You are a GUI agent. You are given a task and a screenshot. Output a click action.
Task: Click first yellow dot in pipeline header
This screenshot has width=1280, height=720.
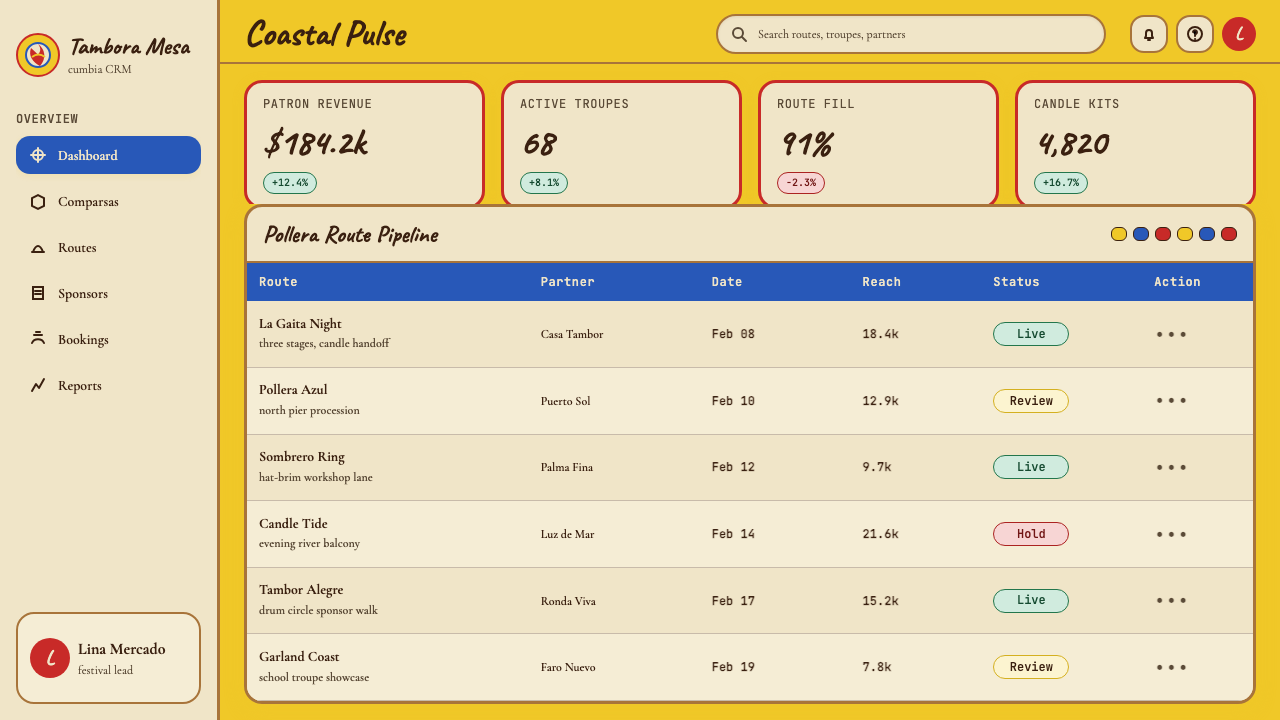pyautogui.click(x=1119, y=234)
